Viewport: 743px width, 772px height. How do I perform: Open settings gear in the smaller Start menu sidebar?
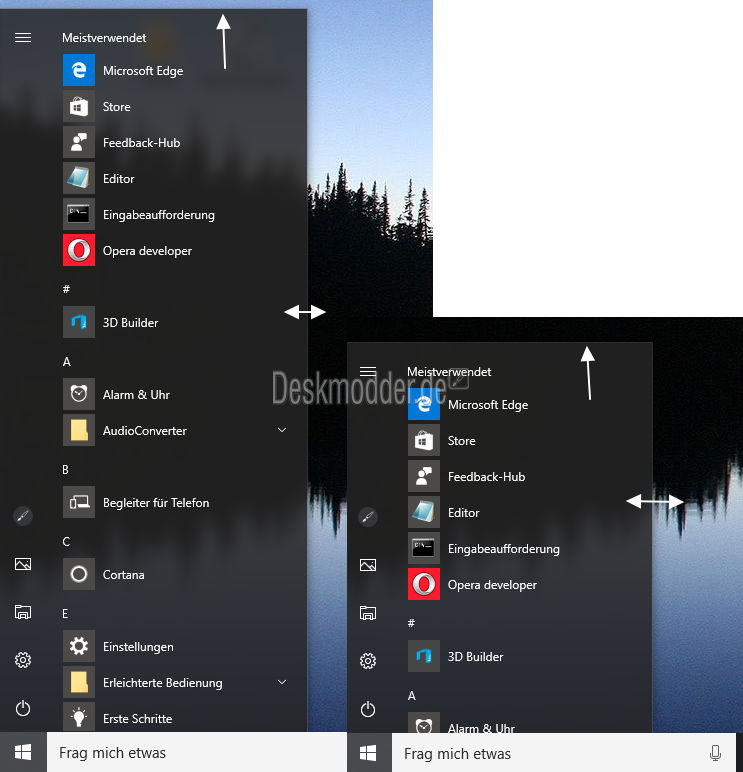pyautogui.click(x=368, y=661)
